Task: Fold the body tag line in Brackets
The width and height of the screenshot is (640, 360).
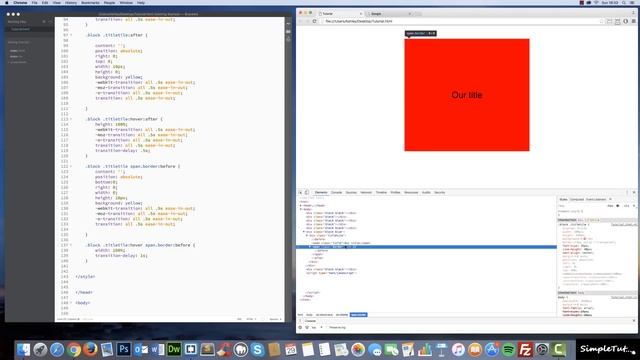Action: (71, 303)
